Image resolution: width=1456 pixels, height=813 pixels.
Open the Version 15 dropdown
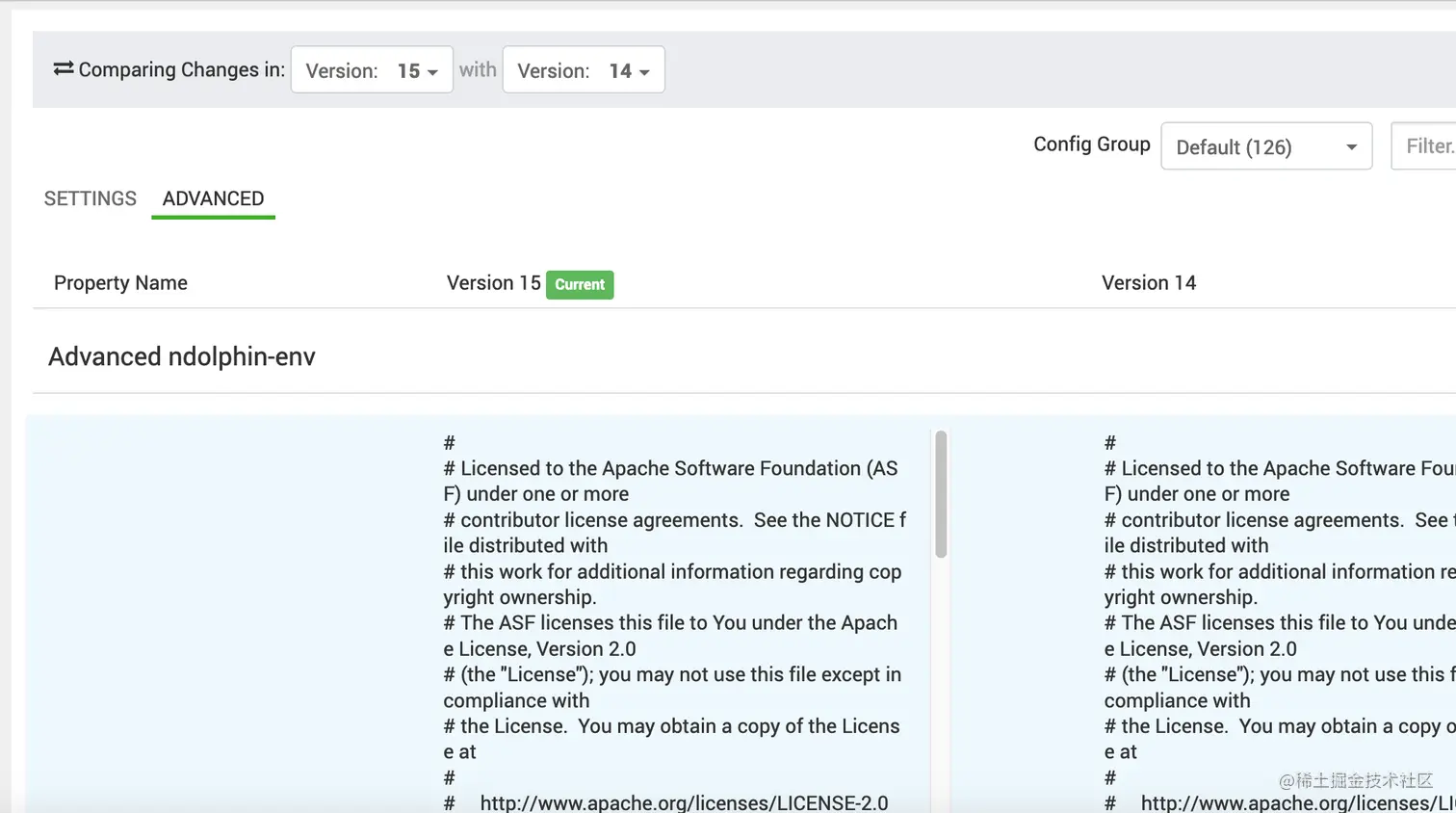click(372, 70)
